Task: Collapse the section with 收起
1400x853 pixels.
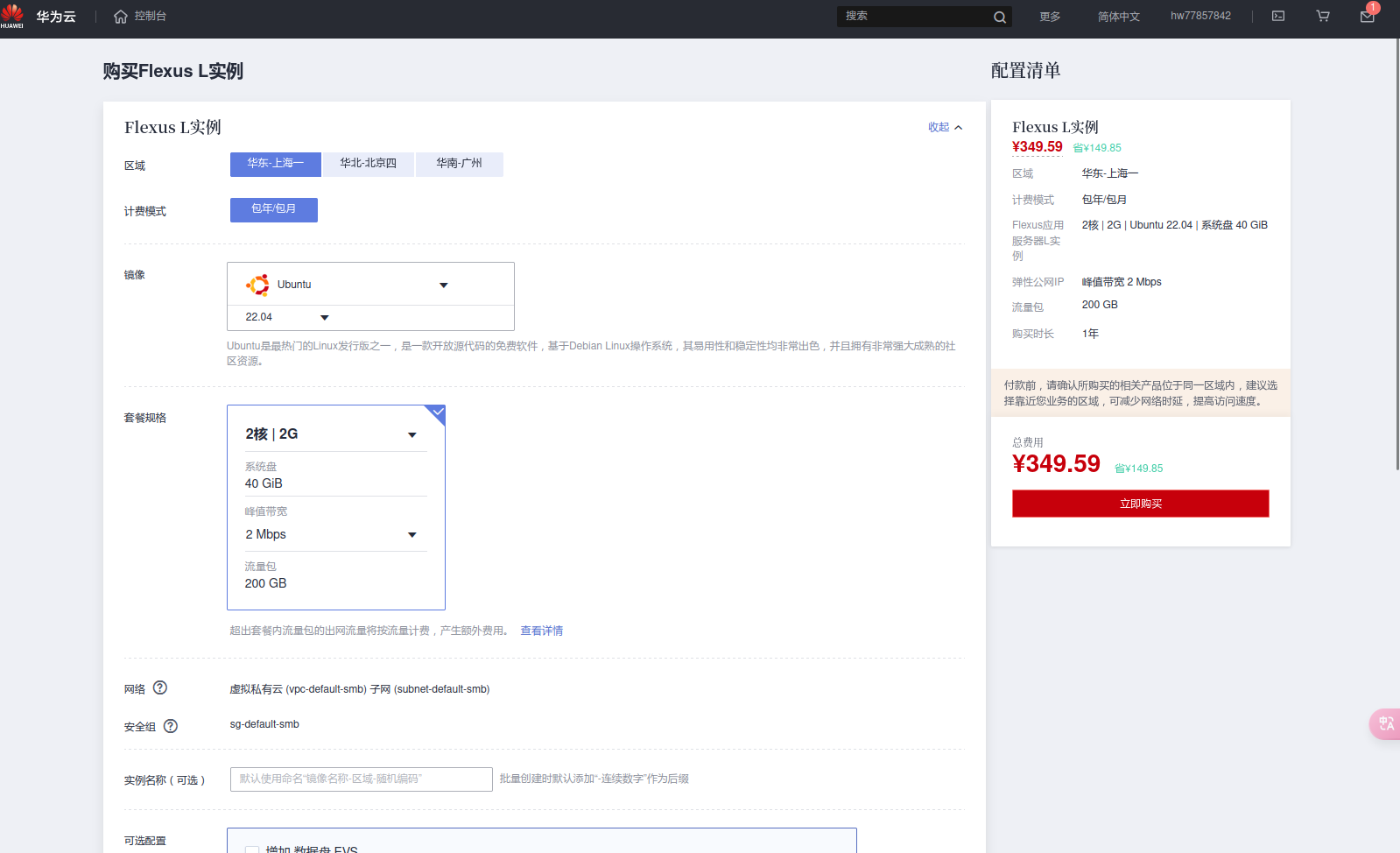Action: pyautogui.click(x=945, y=127)
